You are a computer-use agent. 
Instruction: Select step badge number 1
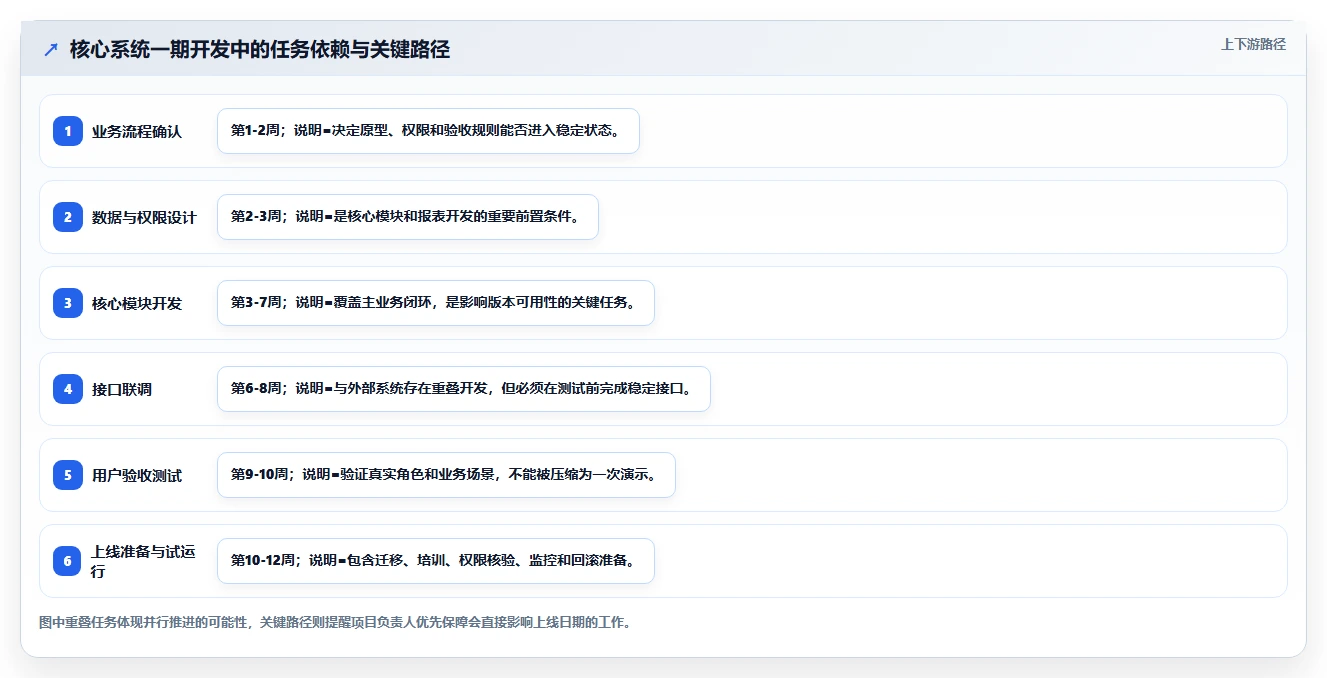tap(68, 131)
